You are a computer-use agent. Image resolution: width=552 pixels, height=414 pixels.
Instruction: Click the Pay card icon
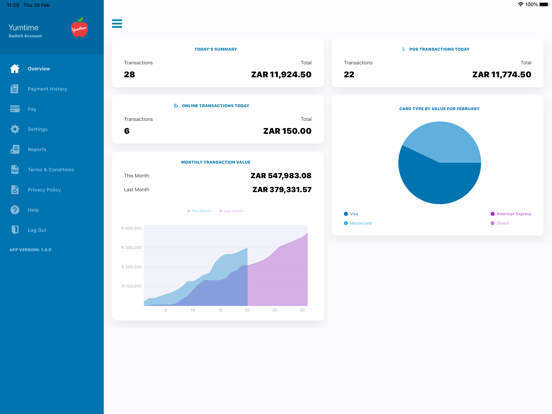(15, 109)
